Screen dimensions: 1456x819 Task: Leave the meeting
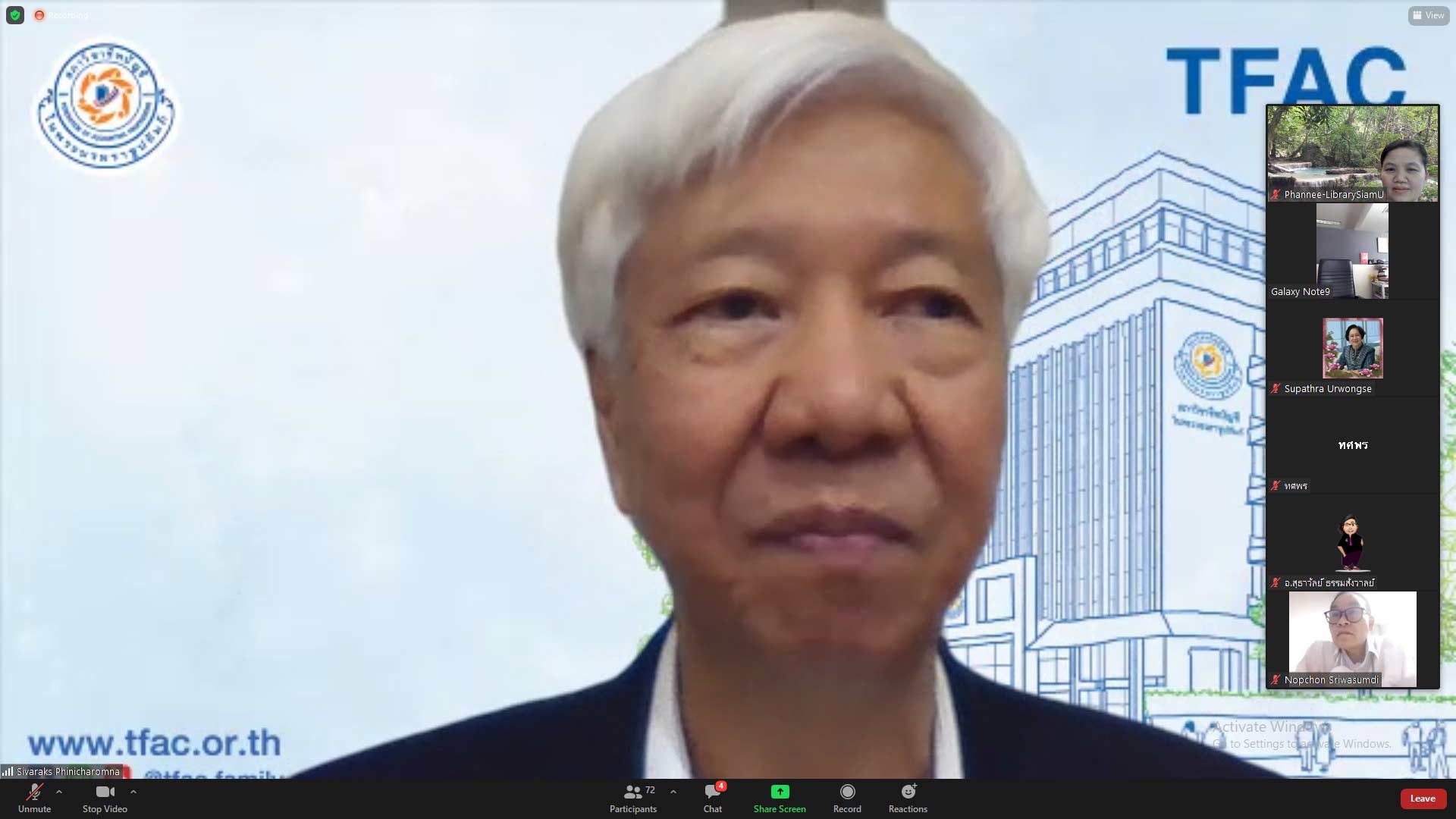(x=1423, y=799)
